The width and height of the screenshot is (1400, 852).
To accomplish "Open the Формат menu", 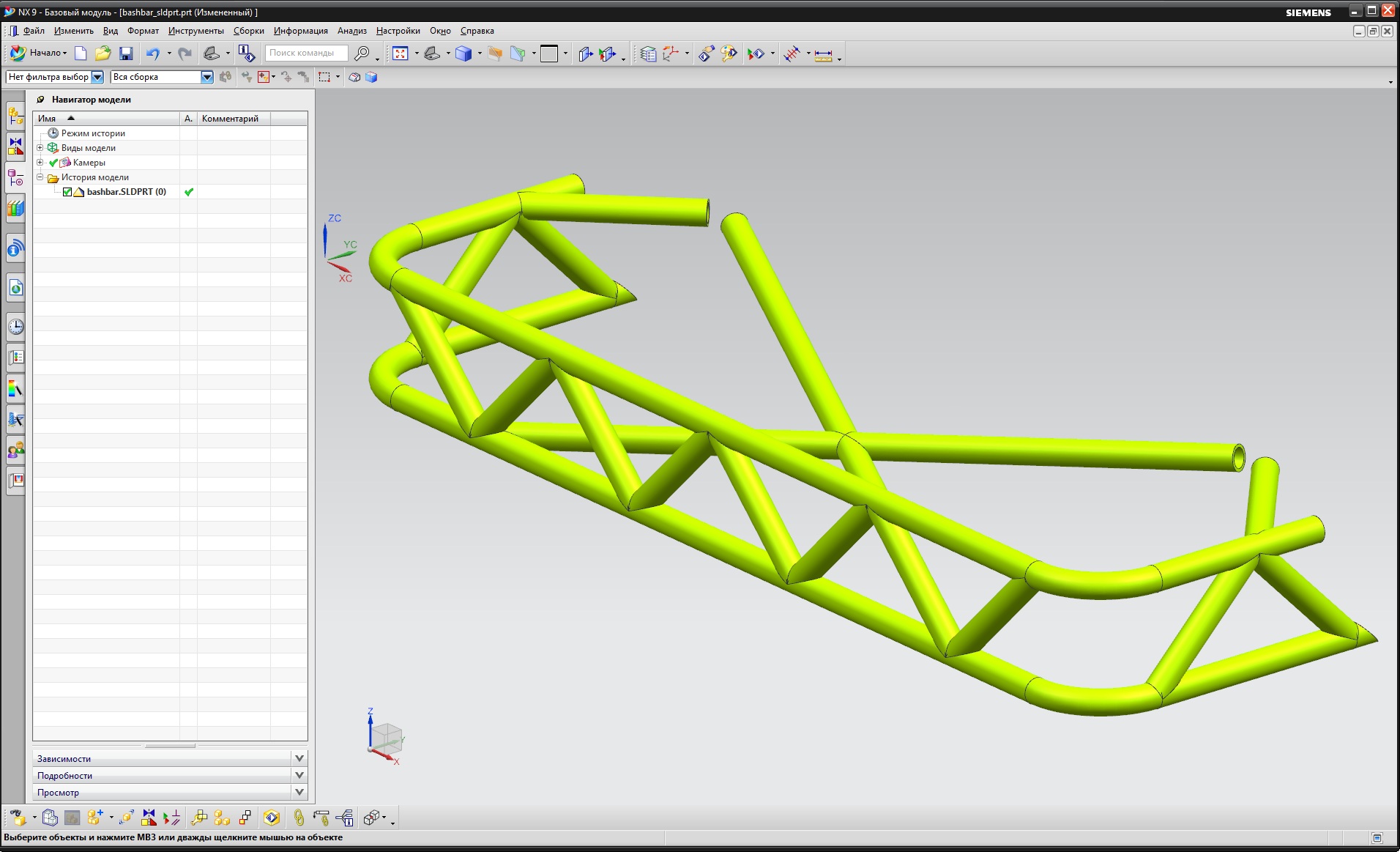I will (143, 31).
